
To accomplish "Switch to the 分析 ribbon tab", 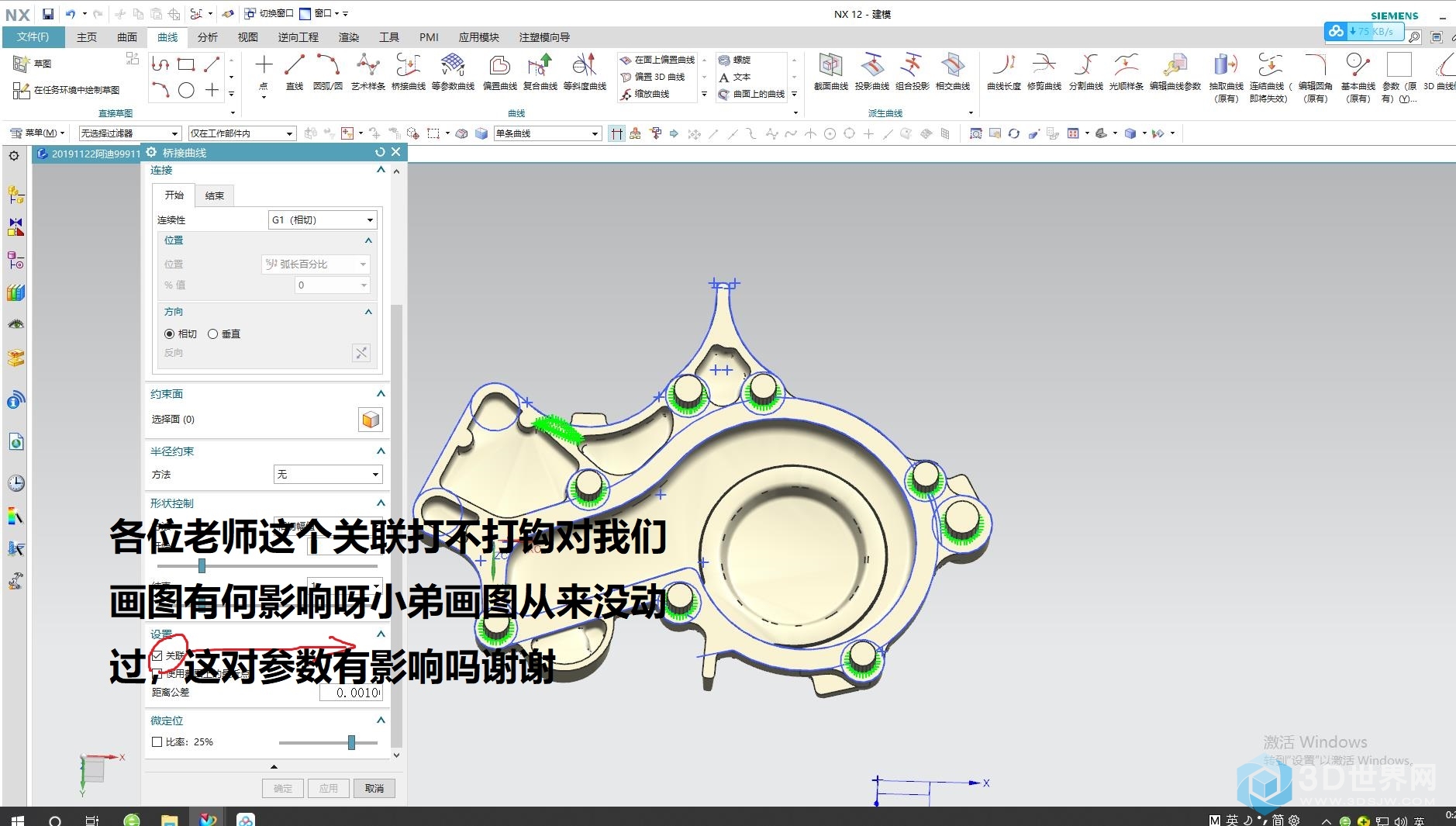I will 208,37.
